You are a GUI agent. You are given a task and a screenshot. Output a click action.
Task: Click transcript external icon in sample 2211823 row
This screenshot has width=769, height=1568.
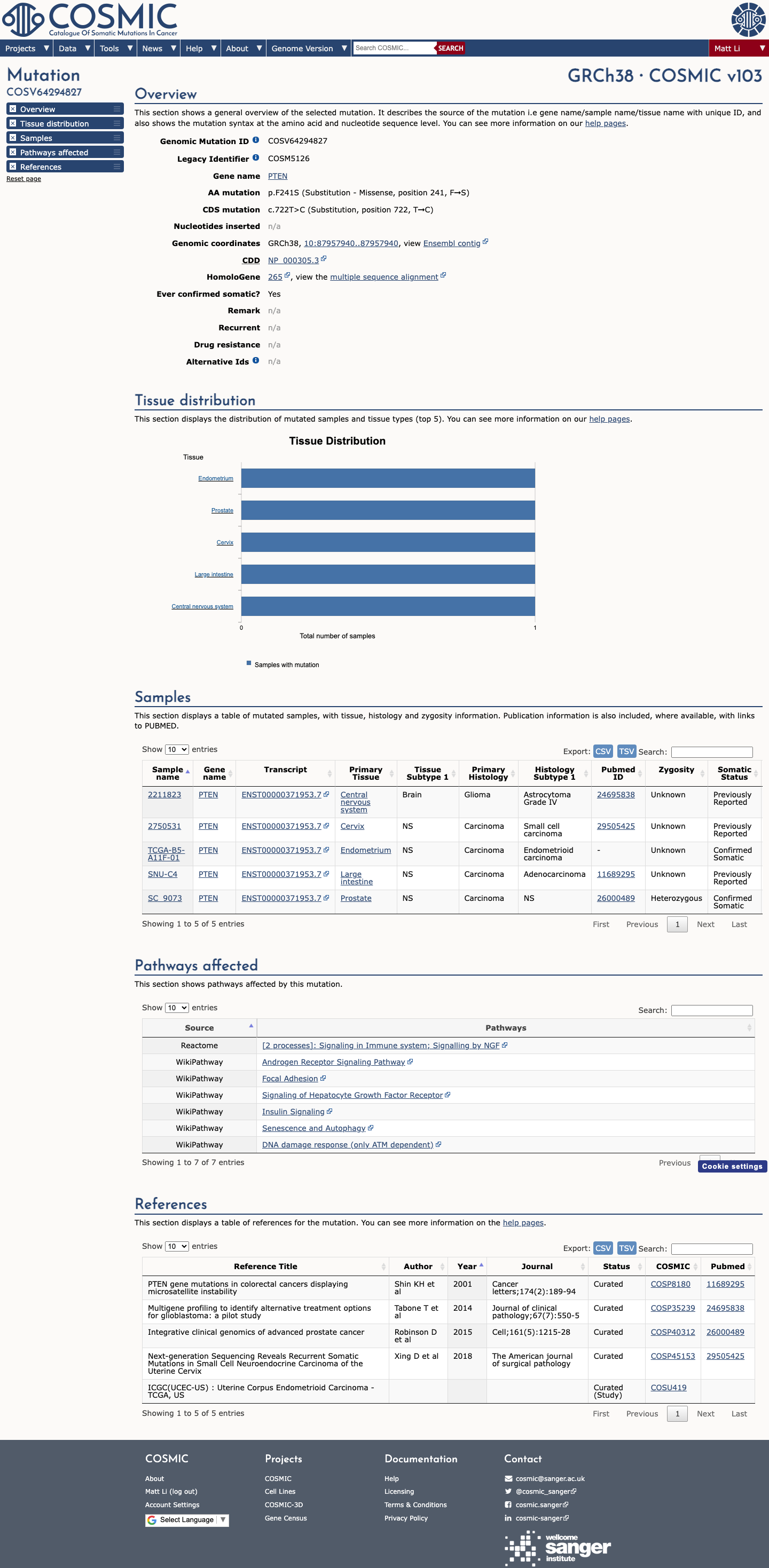tap(326, 794)
